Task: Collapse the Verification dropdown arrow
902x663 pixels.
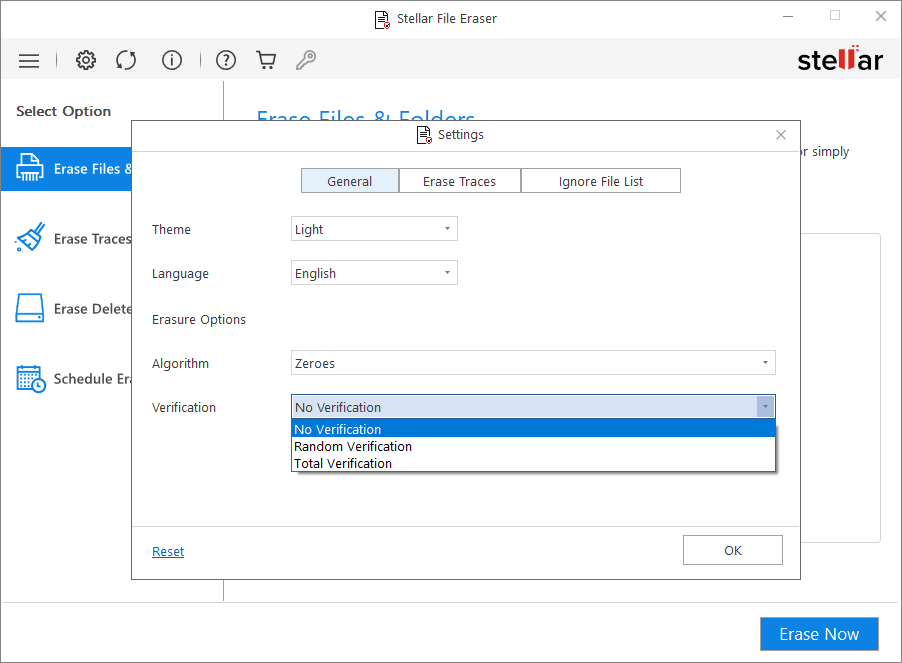Action: (765, 407)
